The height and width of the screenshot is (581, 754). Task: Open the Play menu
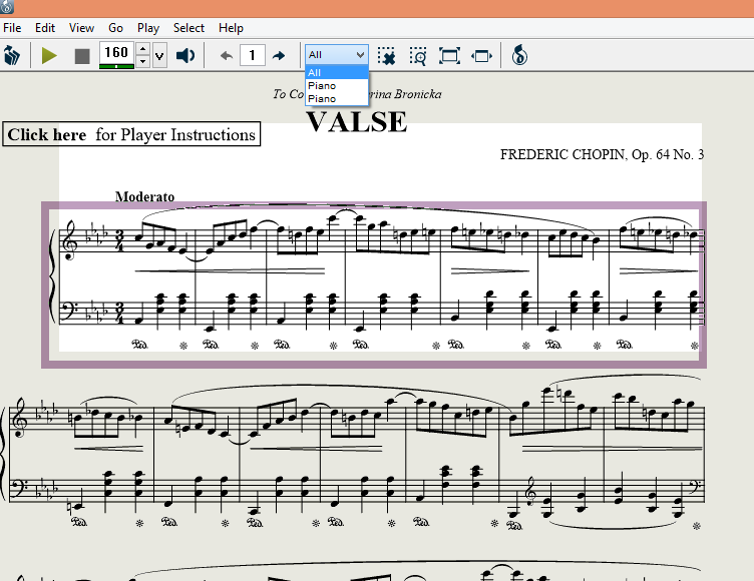(148, 28)
